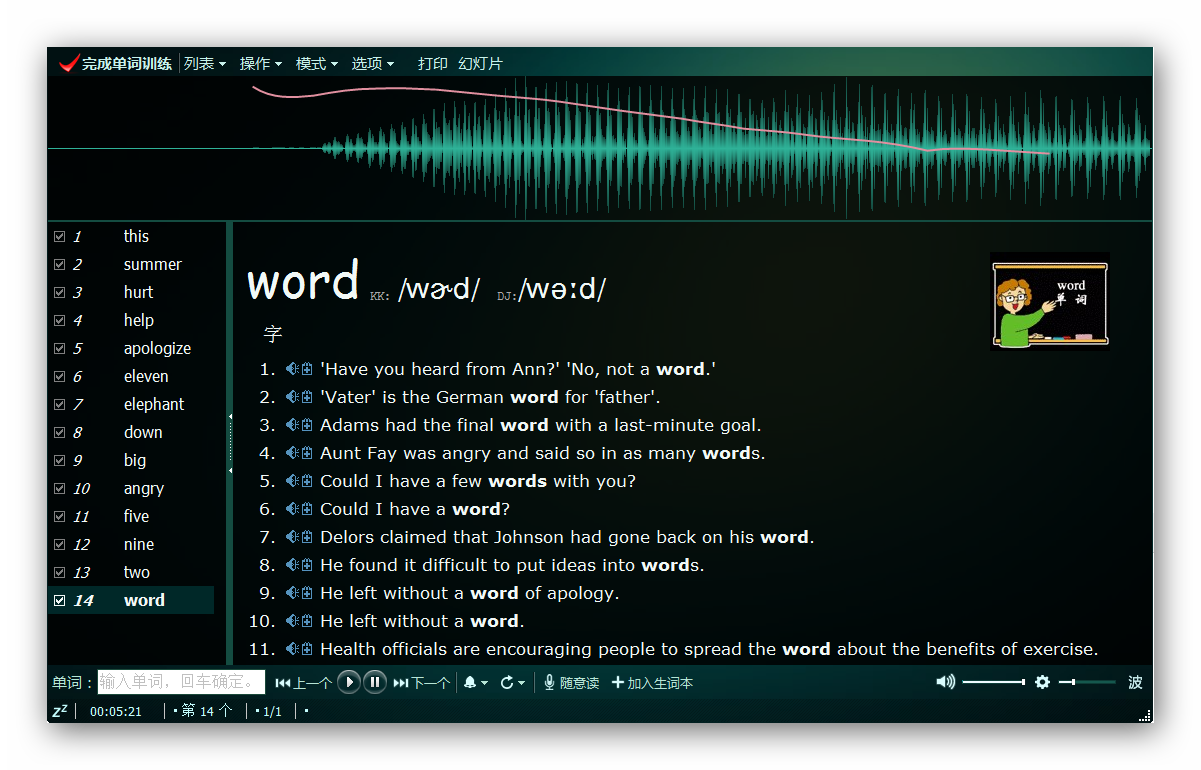Play audio for the 'Vater' sentence
The width and height of the screenshot is (1201, 770).
tap(291, 397)
